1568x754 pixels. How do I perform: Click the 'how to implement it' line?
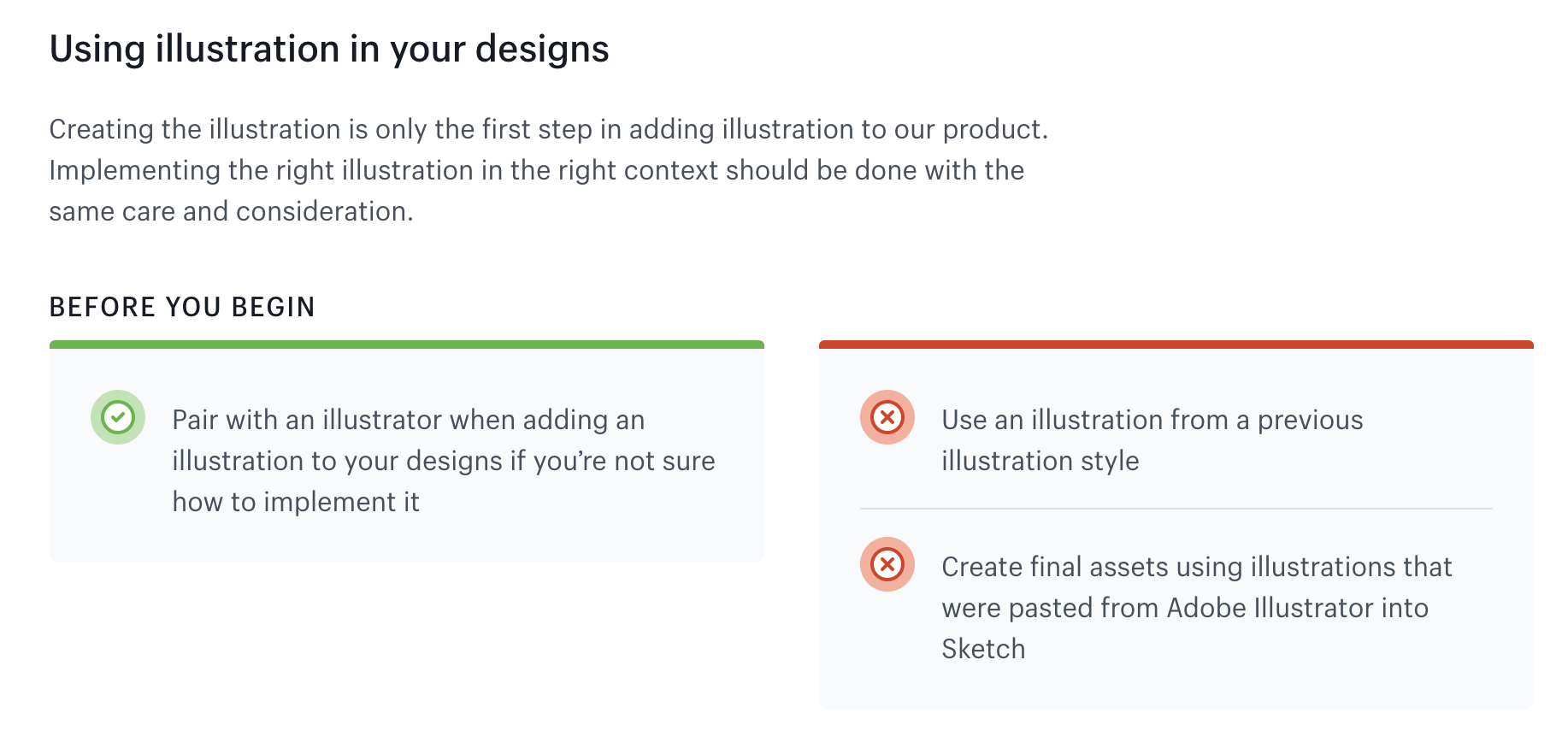[x=296, y=502]
